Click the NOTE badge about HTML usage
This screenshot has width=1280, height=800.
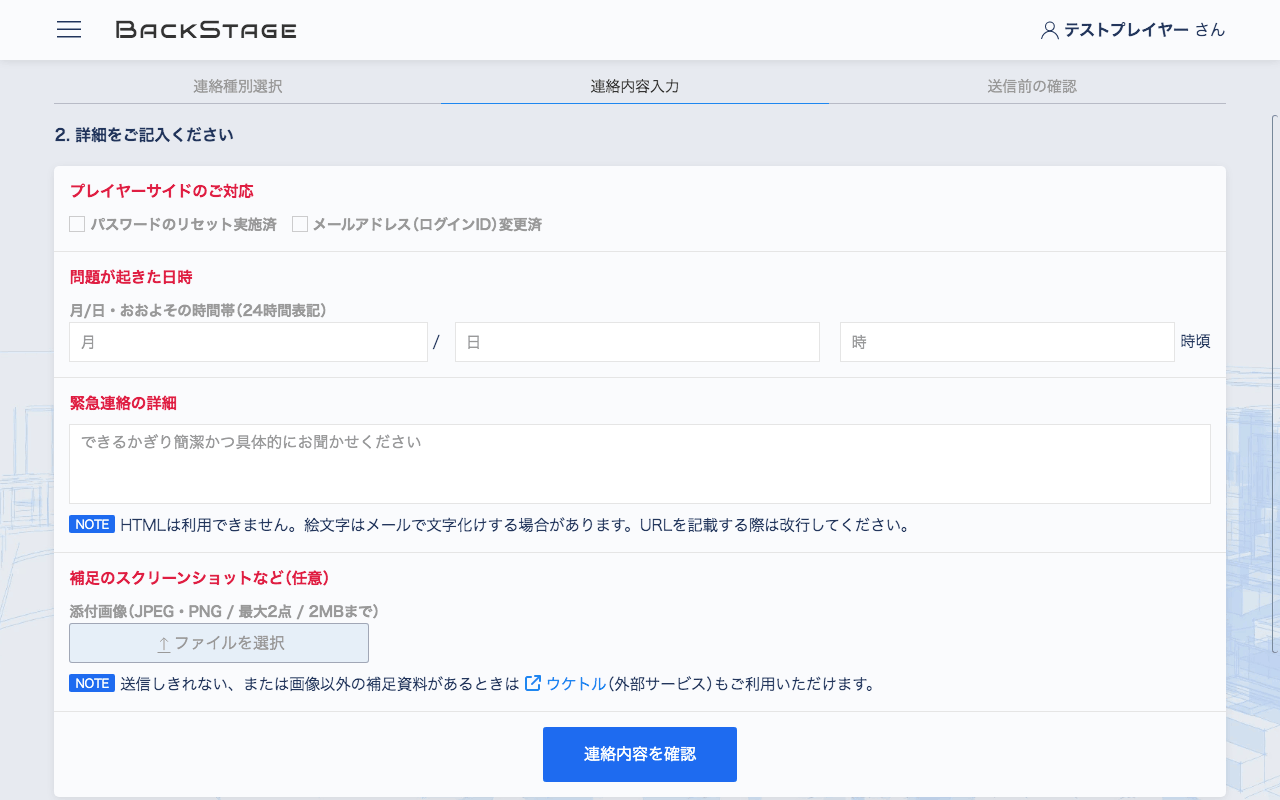[x=92, y=524]
